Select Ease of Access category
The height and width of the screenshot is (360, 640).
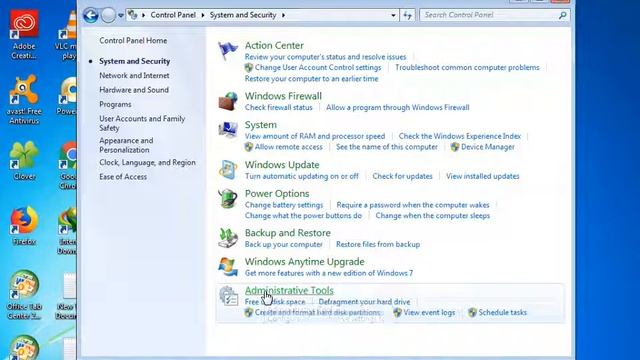(x=123, y=177)
